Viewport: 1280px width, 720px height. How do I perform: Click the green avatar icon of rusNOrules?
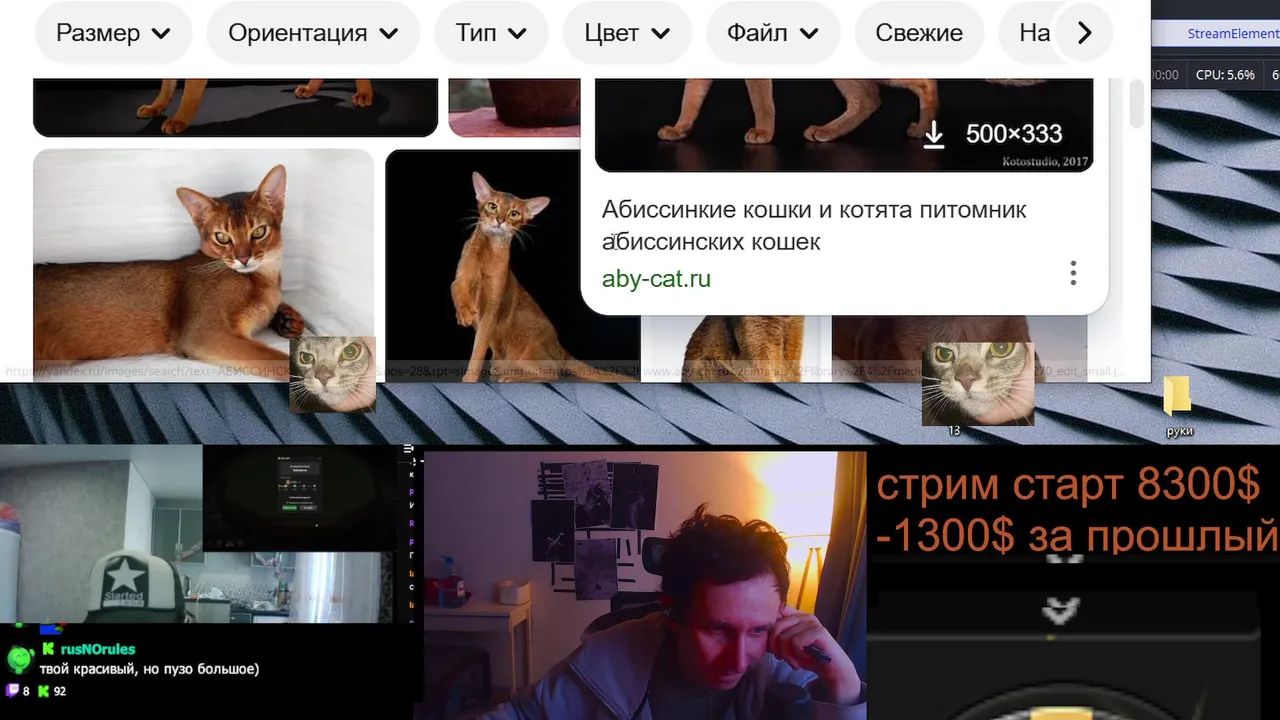tap(19, 659)
